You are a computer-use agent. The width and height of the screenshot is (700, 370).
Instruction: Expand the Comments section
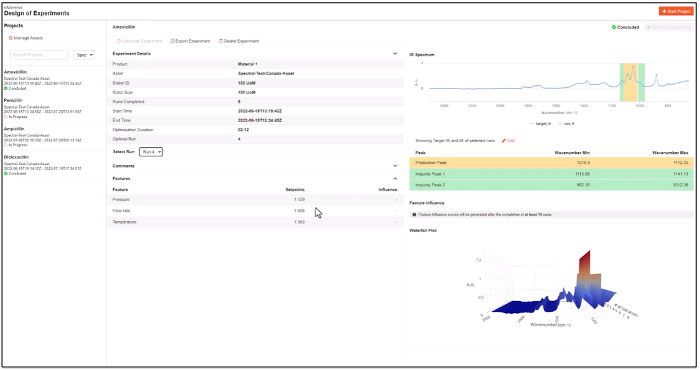(395, 166)
